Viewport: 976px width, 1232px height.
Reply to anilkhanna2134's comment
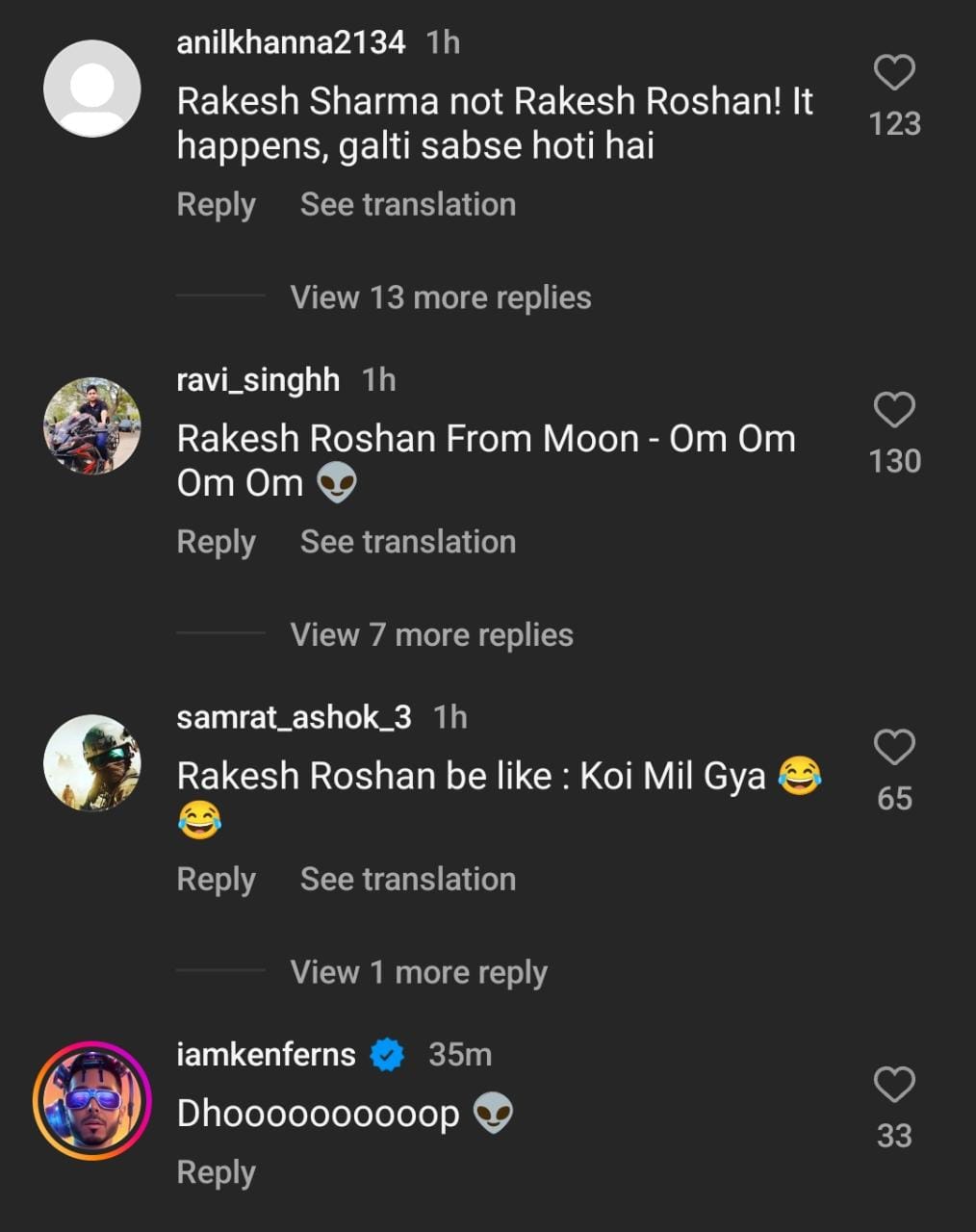coord(216,205)
